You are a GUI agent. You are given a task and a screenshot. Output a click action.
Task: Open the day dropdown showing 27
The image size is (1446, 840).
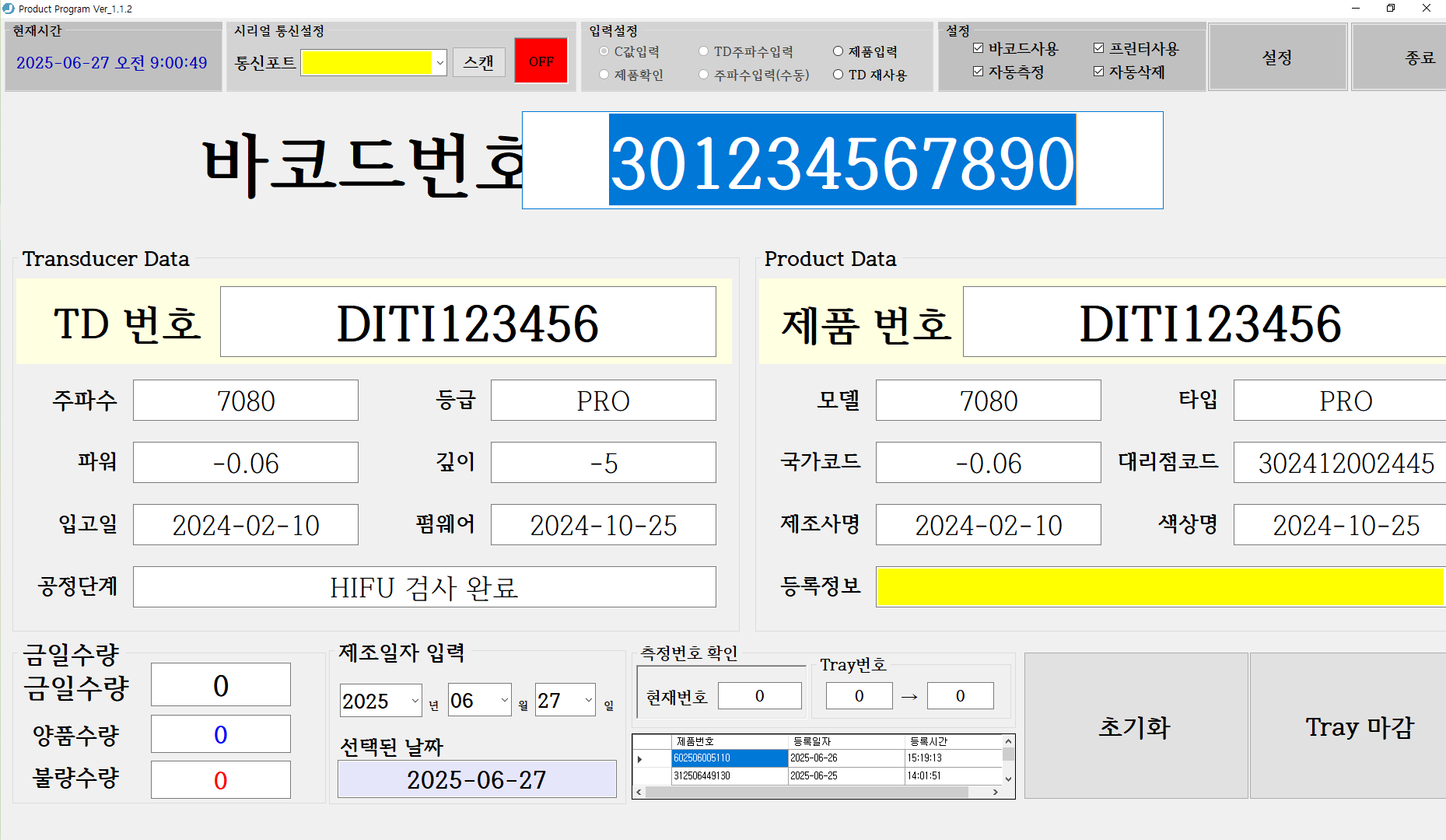pyautogui.click(x=588, y=700)
